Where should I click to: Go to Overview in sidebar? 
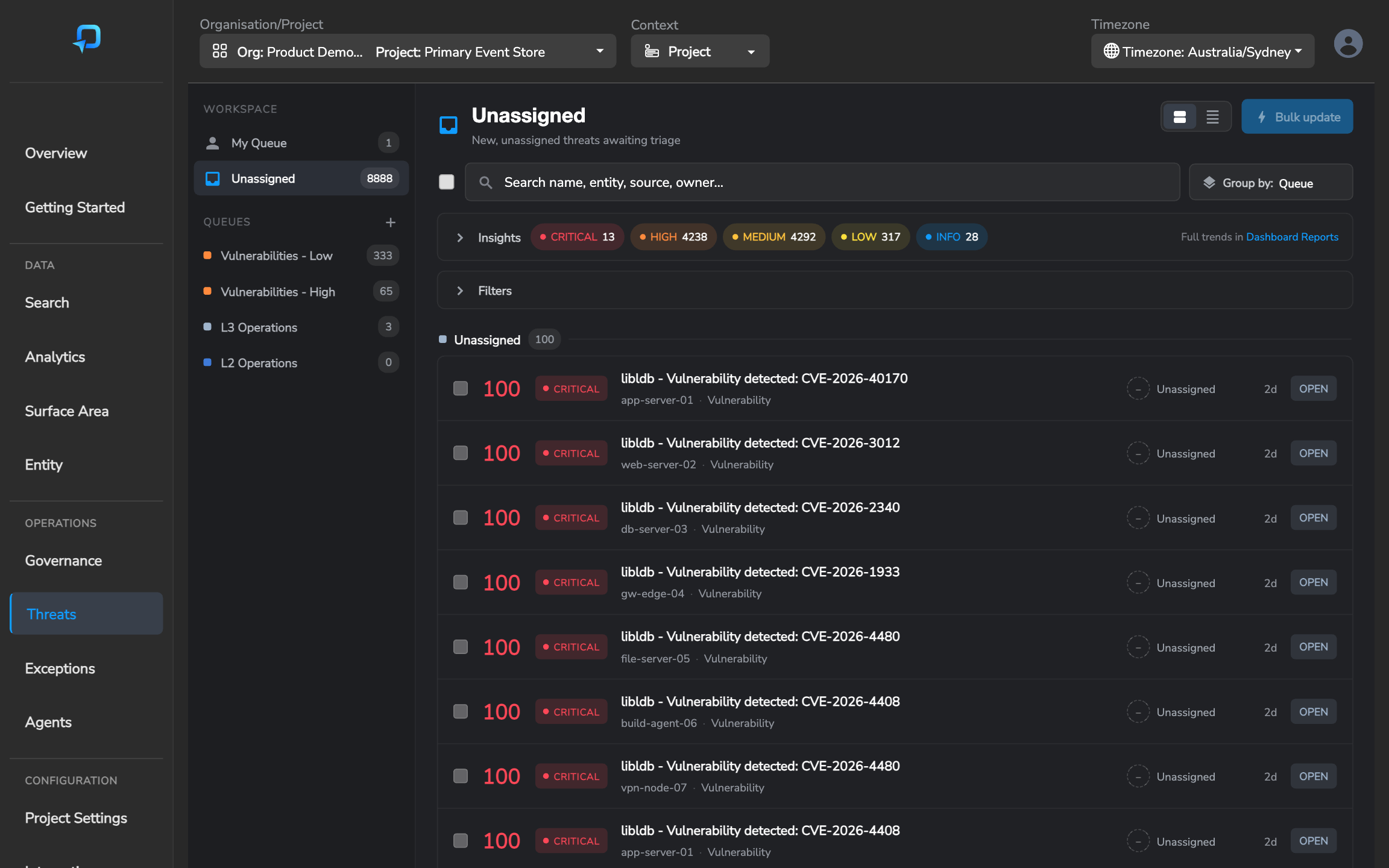(x=56, y=153)
